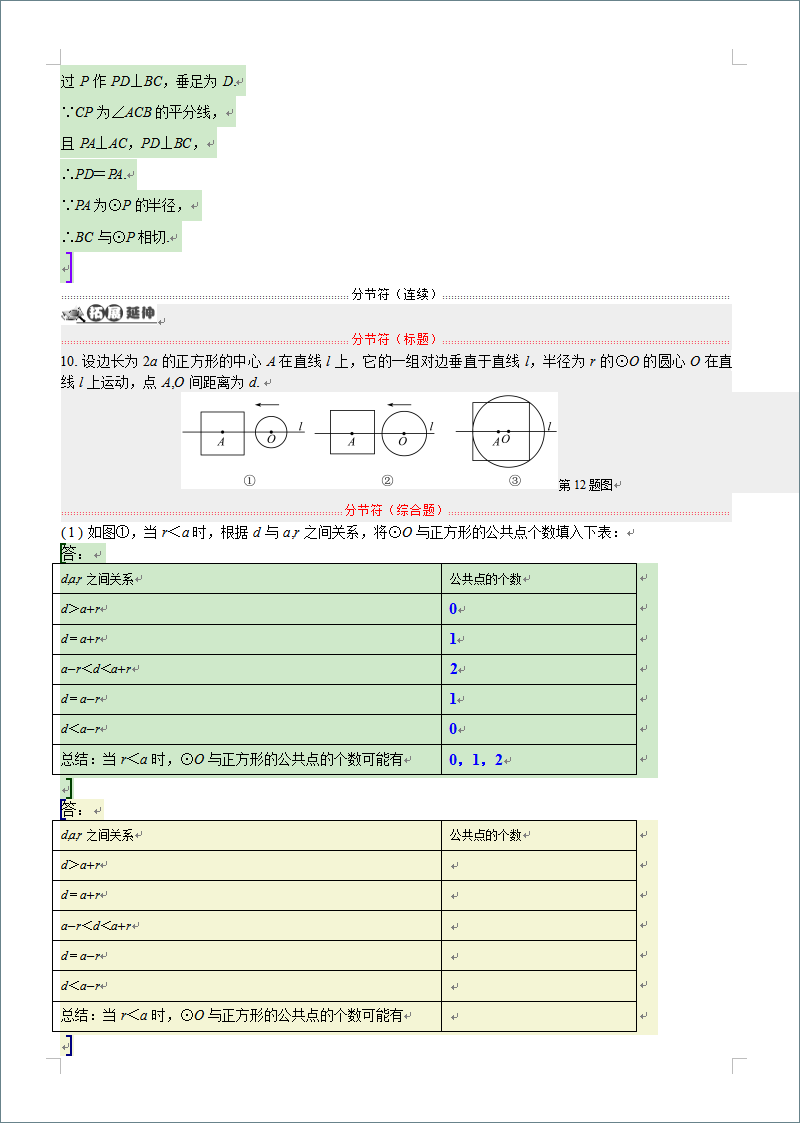Click blank answer cell for d<a−r in yellow table
Screen dimensions: 800x1123
tap(539, 985)
